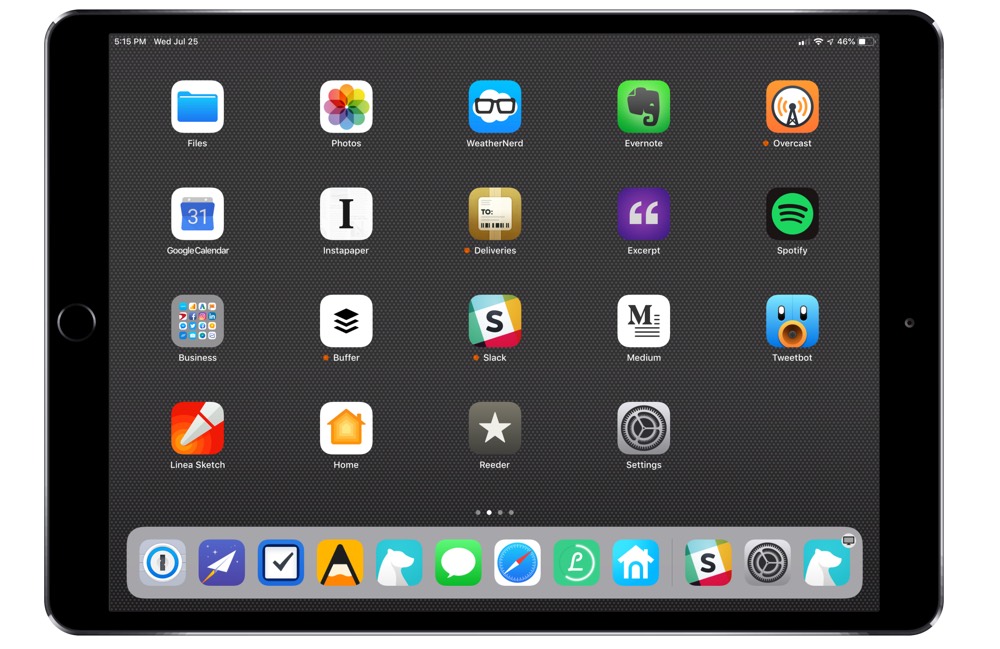Open Safari from the dock
Viewport: 1000px width, 649px height.
coord(517,563)
